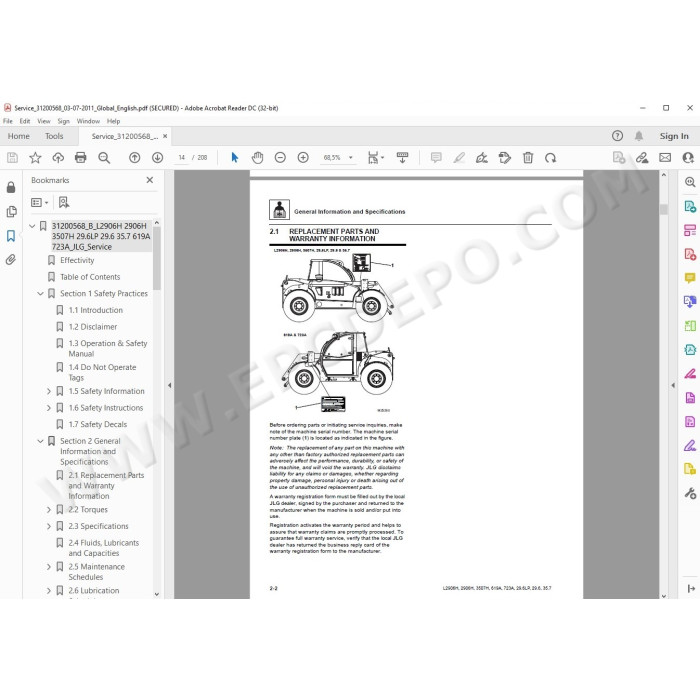This screenshot has width=700, height=700.
Task: Add a comment with the sticky note icon
Action: [436, 158]
